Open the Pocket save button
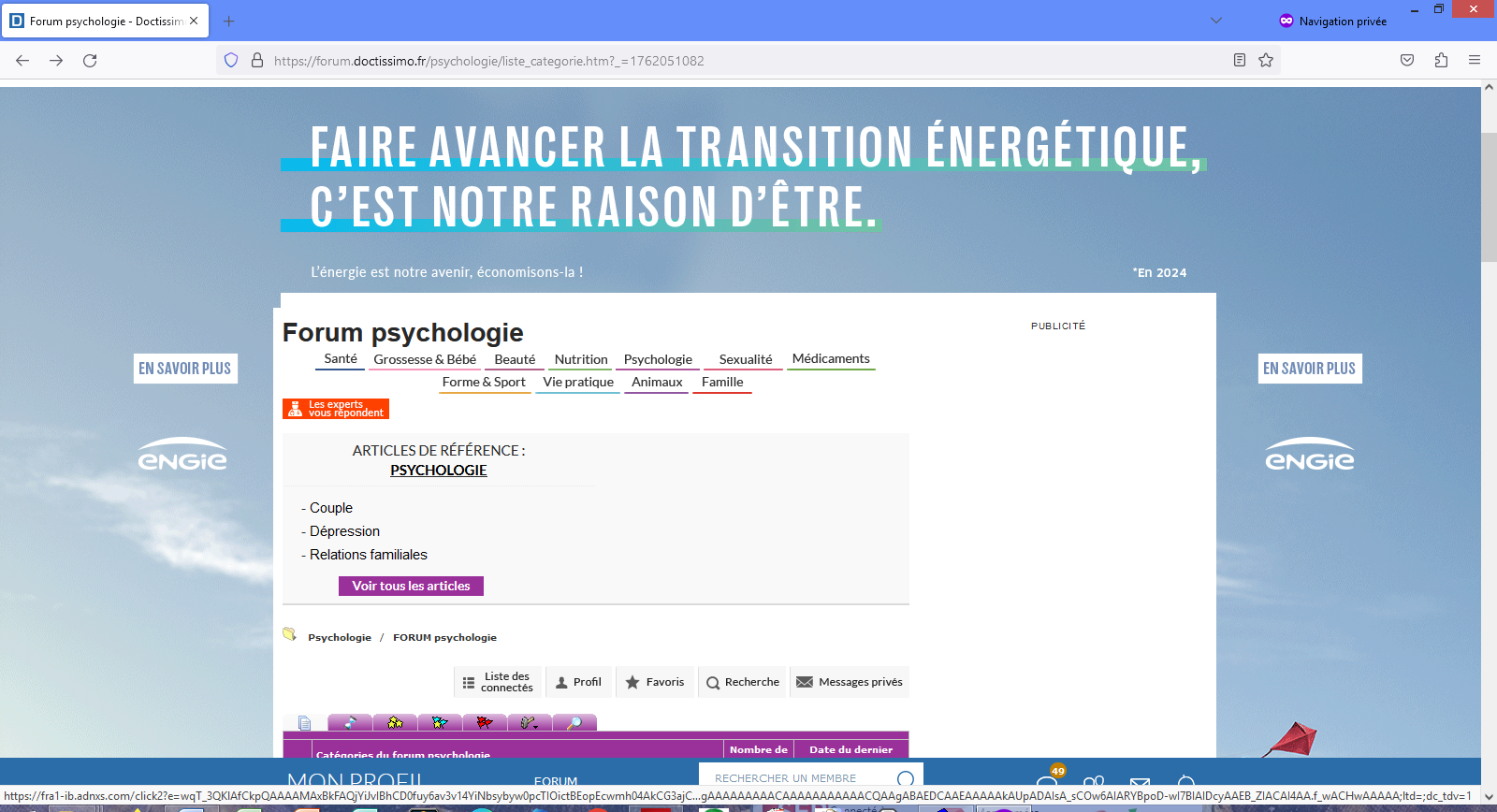This screenshot has width=1497, height=812. point(1407,61)
